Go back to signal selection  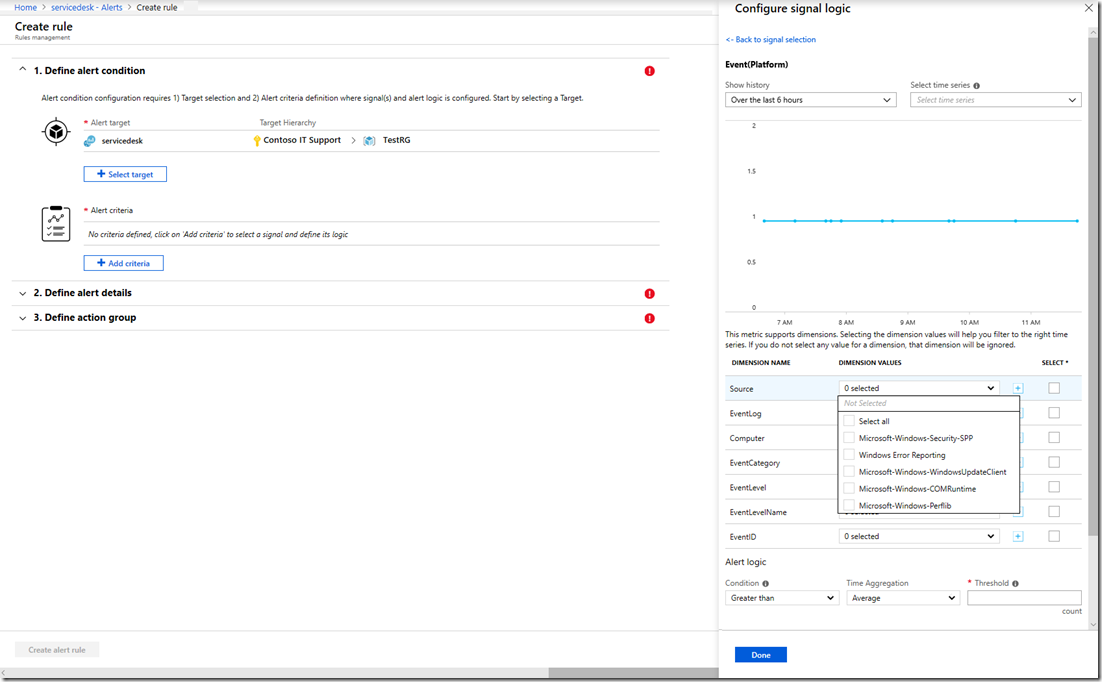tap(771, 40)
